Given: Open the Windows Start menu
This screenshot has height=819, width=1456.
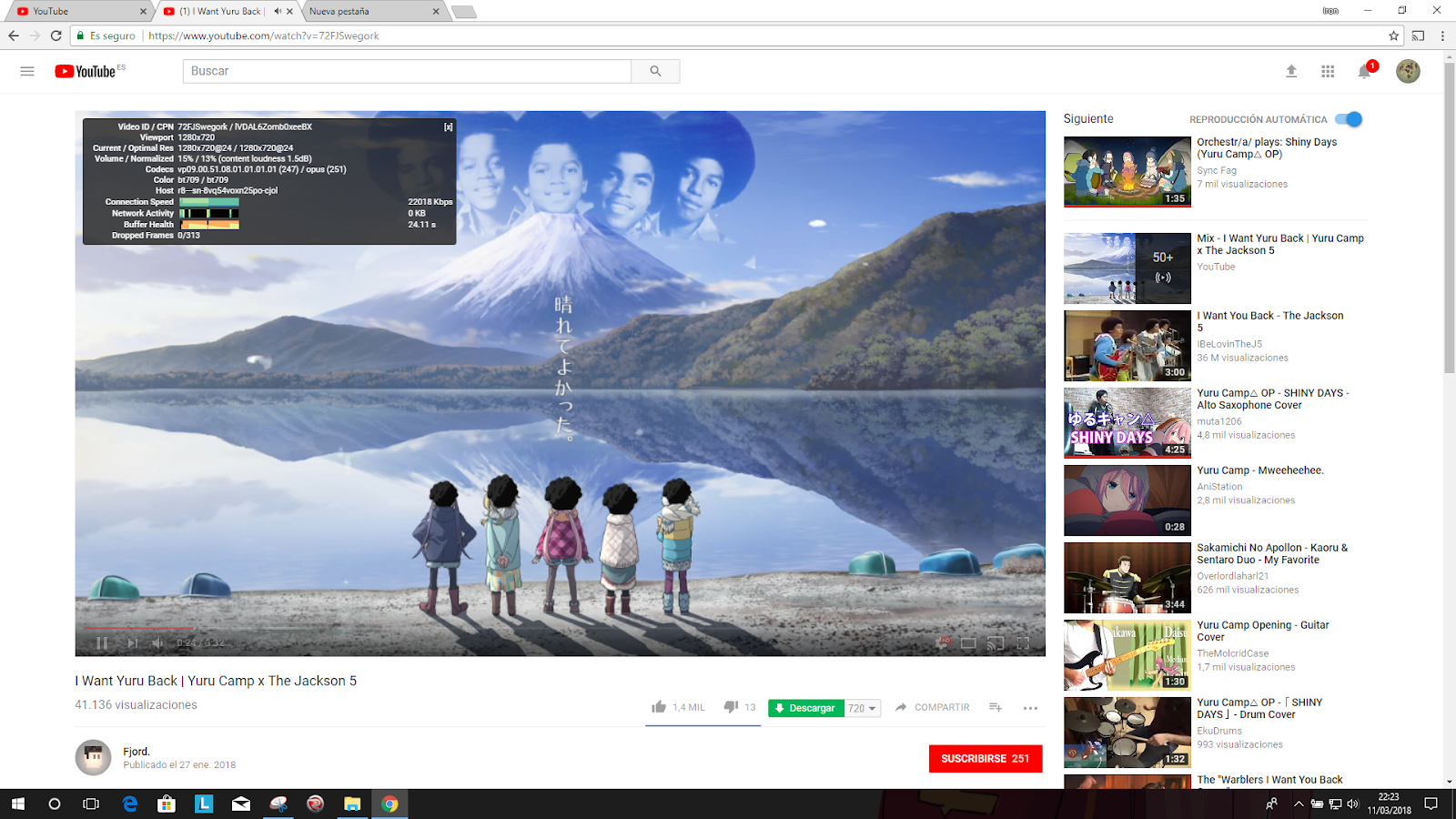Looking at the screenshot, I should pos(17,804).
